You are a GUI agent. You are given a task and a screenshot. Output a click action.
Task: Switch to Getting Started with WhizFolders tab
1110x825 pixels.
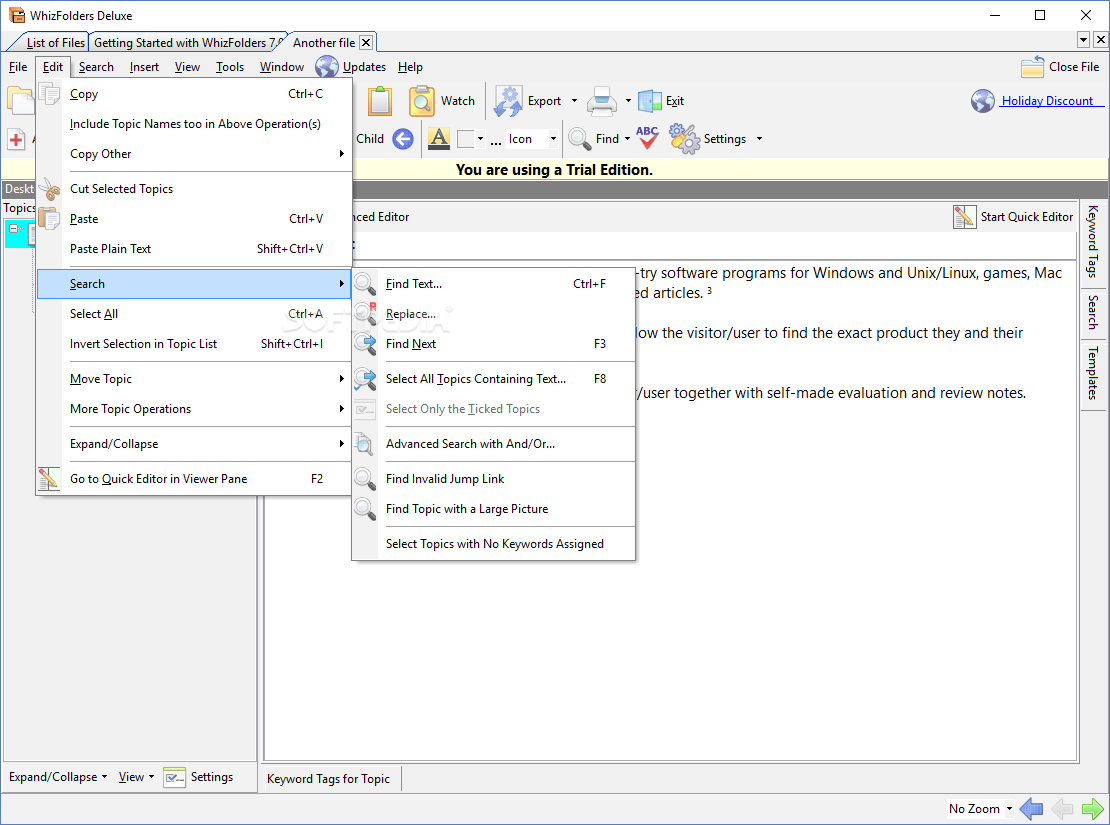188,42
